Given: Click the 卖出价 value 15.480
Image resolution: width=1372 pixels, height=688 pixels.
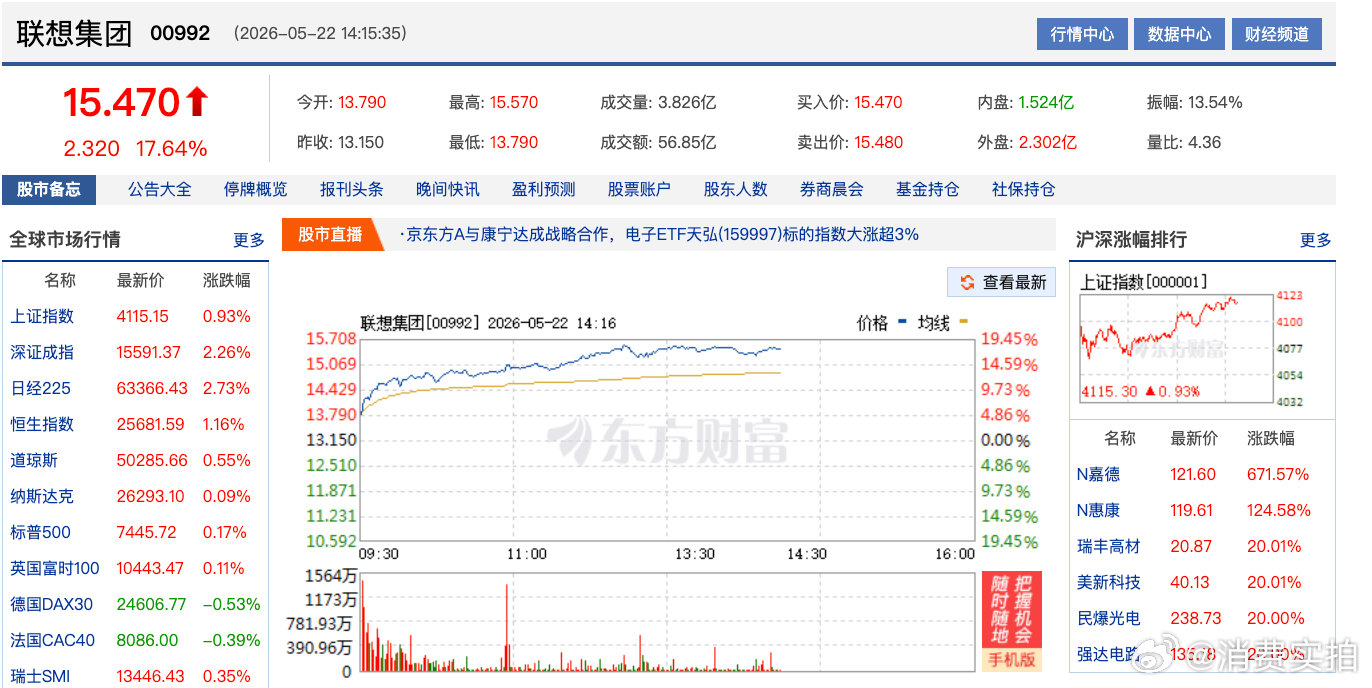Looking at the screenshot, I should click(x=878, y=142).
